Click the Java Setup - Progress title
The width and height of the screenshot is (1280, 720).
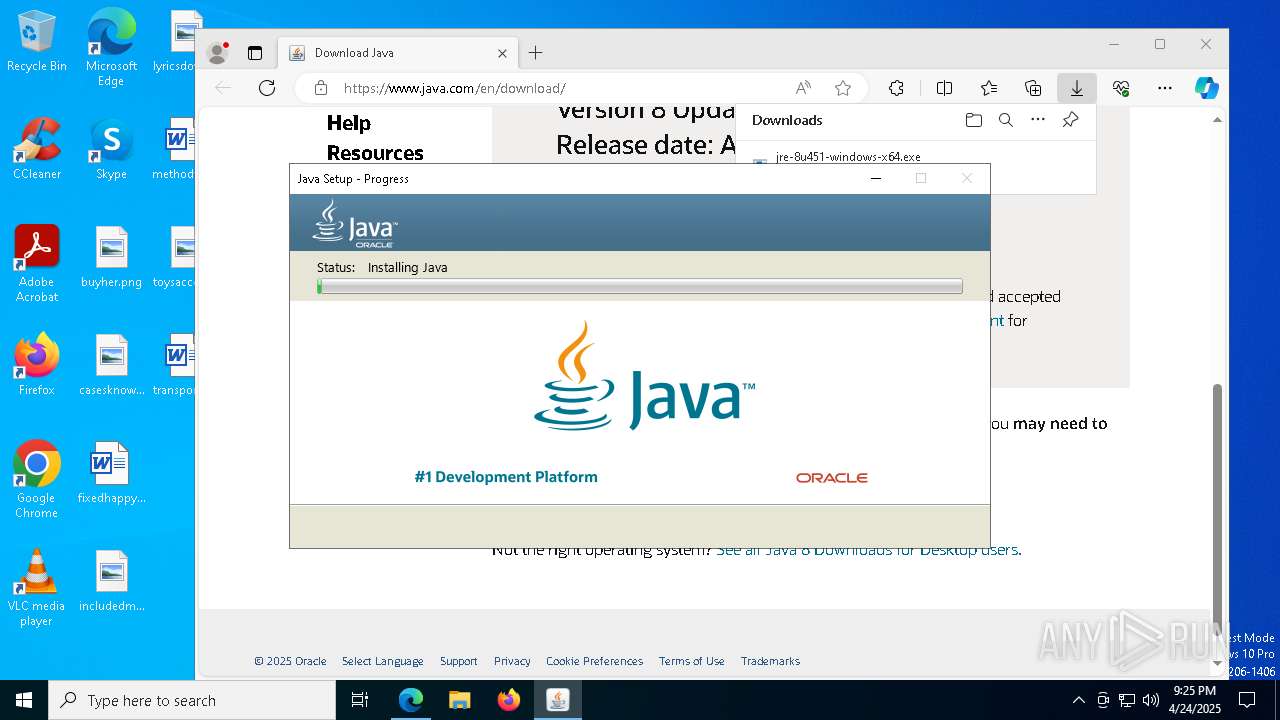353,179
